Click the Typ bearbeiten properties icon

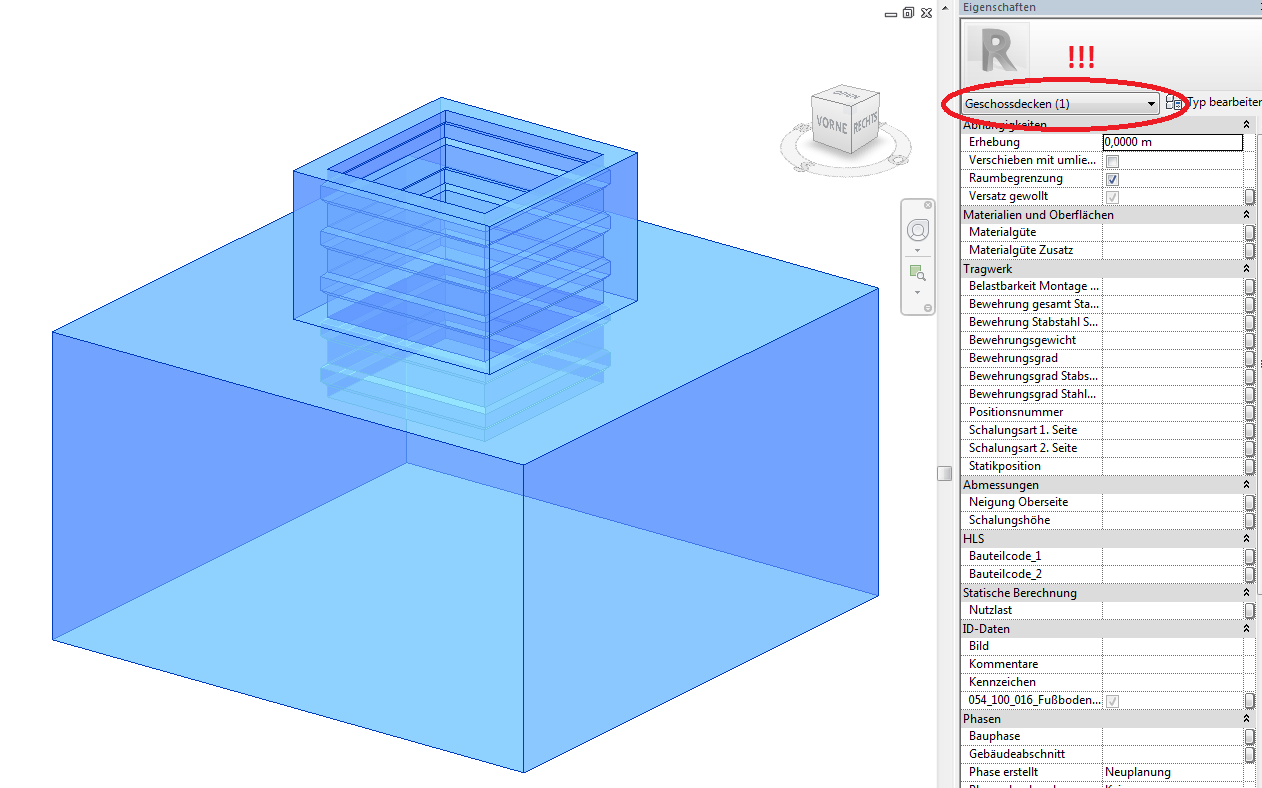pyautogui.click(x=1175, y=102)
